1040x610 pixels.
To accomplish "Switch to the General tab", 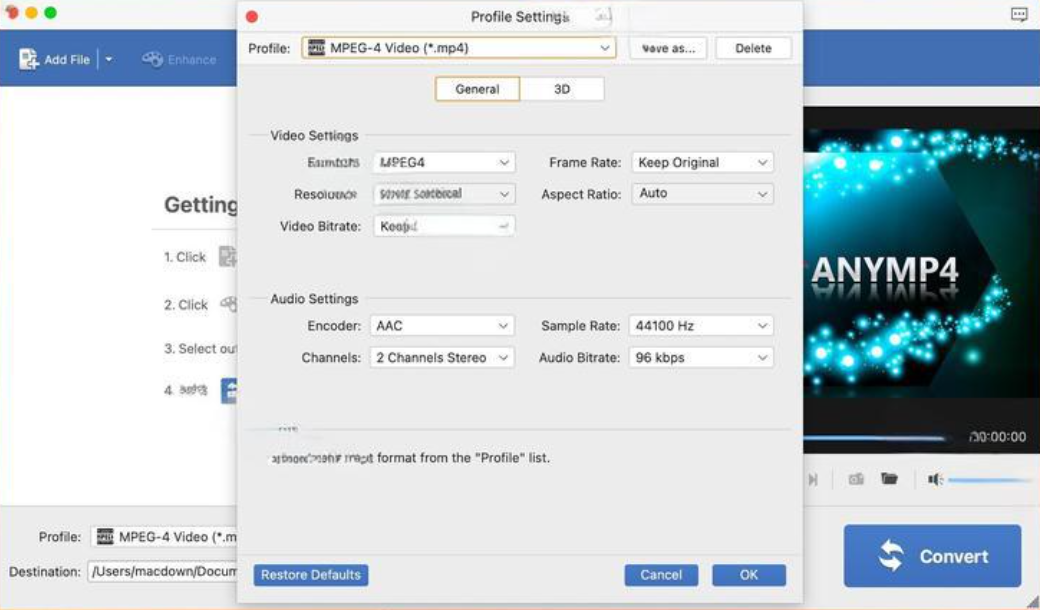I will (x=478, y=89).
